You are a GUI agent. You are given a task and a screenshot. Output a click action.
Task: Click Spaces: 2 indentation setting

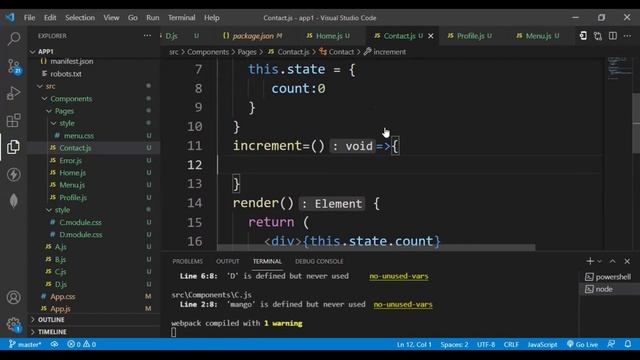454,344
